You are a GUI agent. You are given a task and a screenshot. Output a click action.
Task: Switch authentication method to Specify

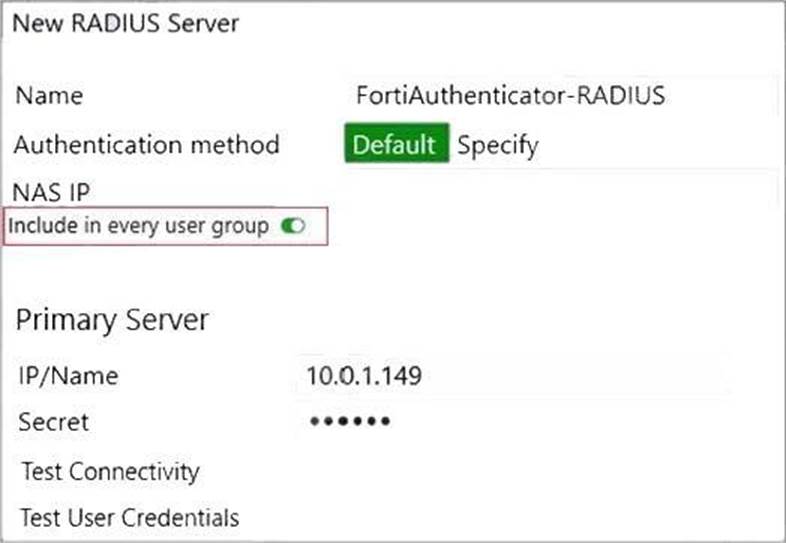point(498,145)
